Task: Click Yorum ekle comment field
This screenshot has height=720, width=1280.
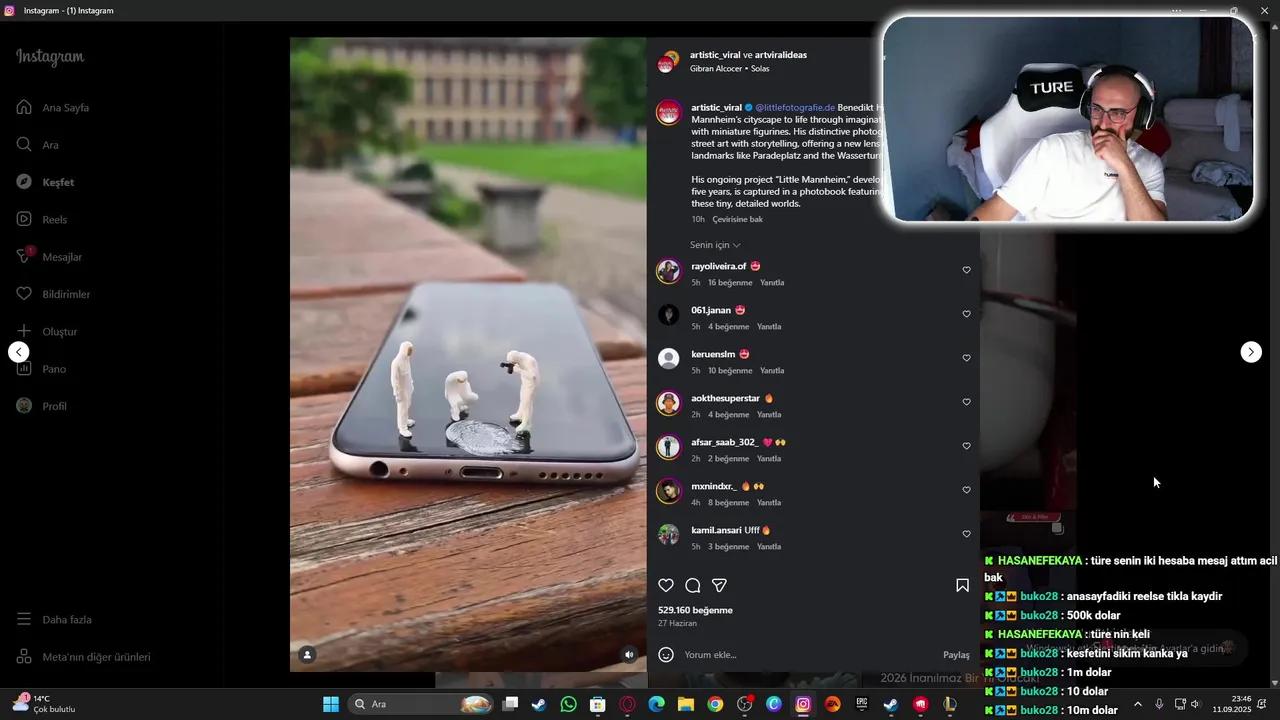Action: [x=810, y=655]
